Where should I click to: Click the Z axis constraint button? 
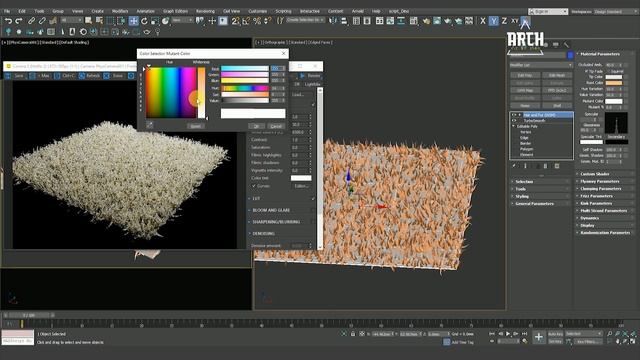point(504,20)
